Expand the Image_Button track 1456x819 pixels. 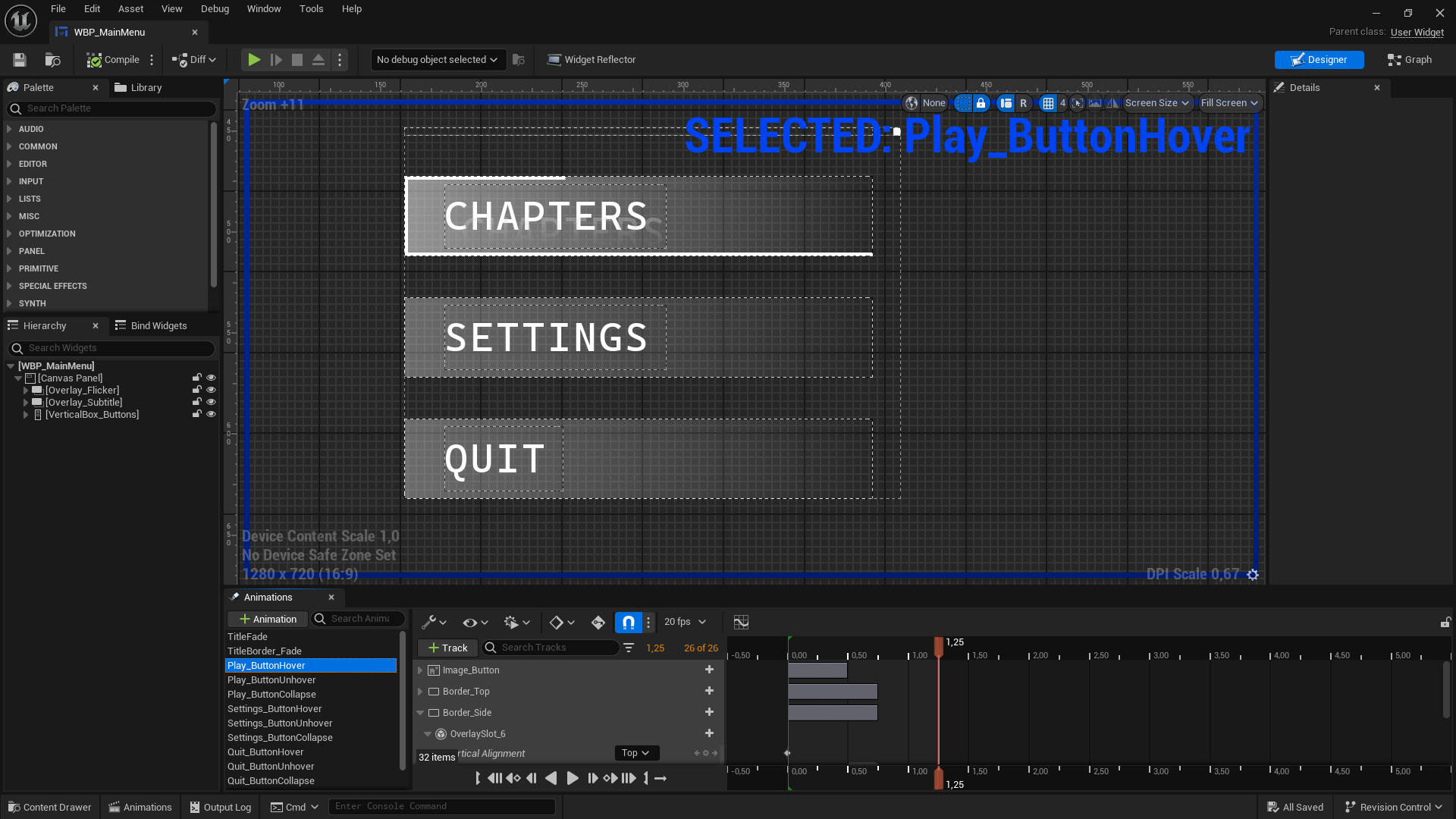pos(420,670)
